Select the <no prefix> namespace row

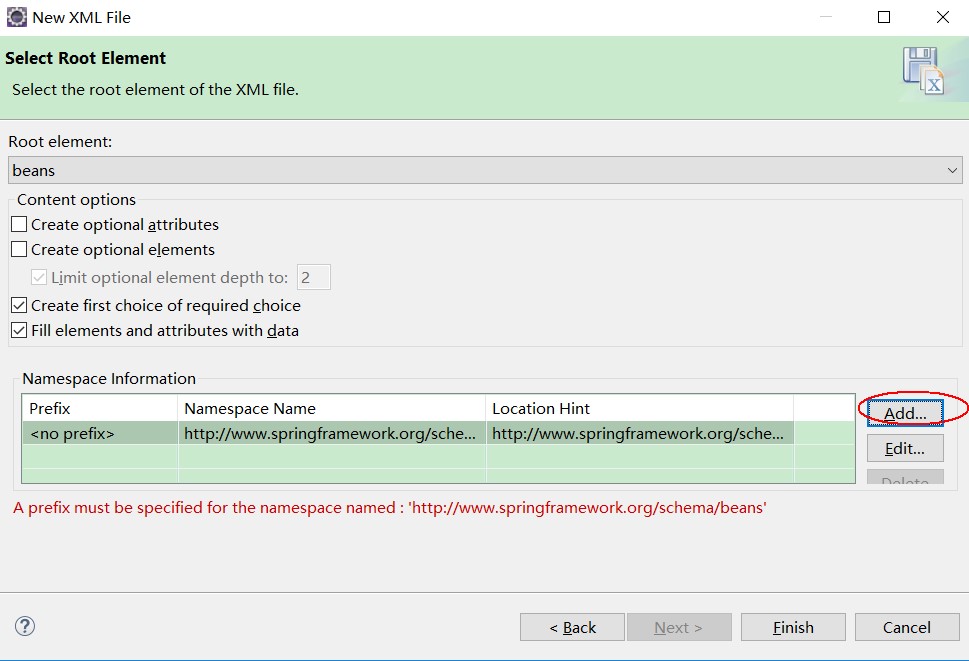[x=408, y=433]
